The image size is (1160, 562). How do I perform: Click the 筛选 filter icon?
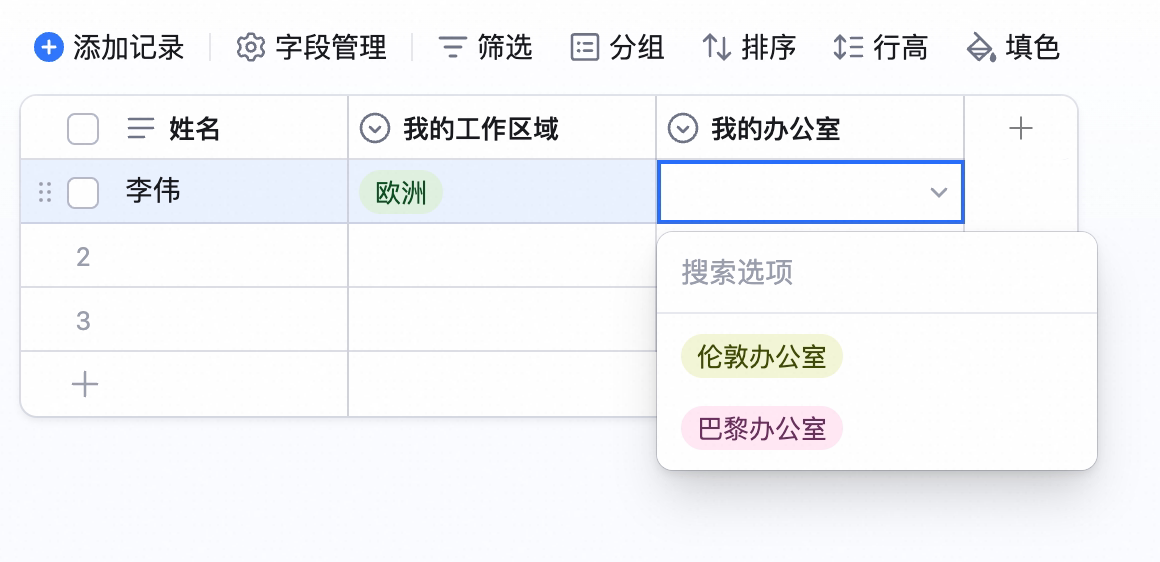[452, 48]
